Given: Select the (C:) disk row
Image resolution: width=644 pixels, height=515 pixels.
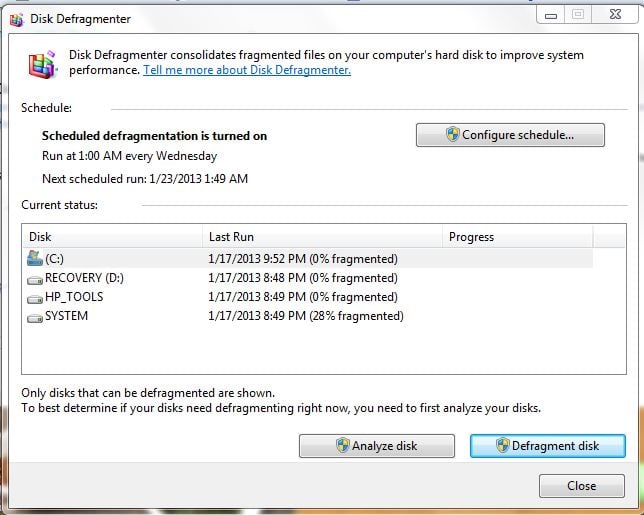Looking at the screenshot, I should tap(307, 259).
